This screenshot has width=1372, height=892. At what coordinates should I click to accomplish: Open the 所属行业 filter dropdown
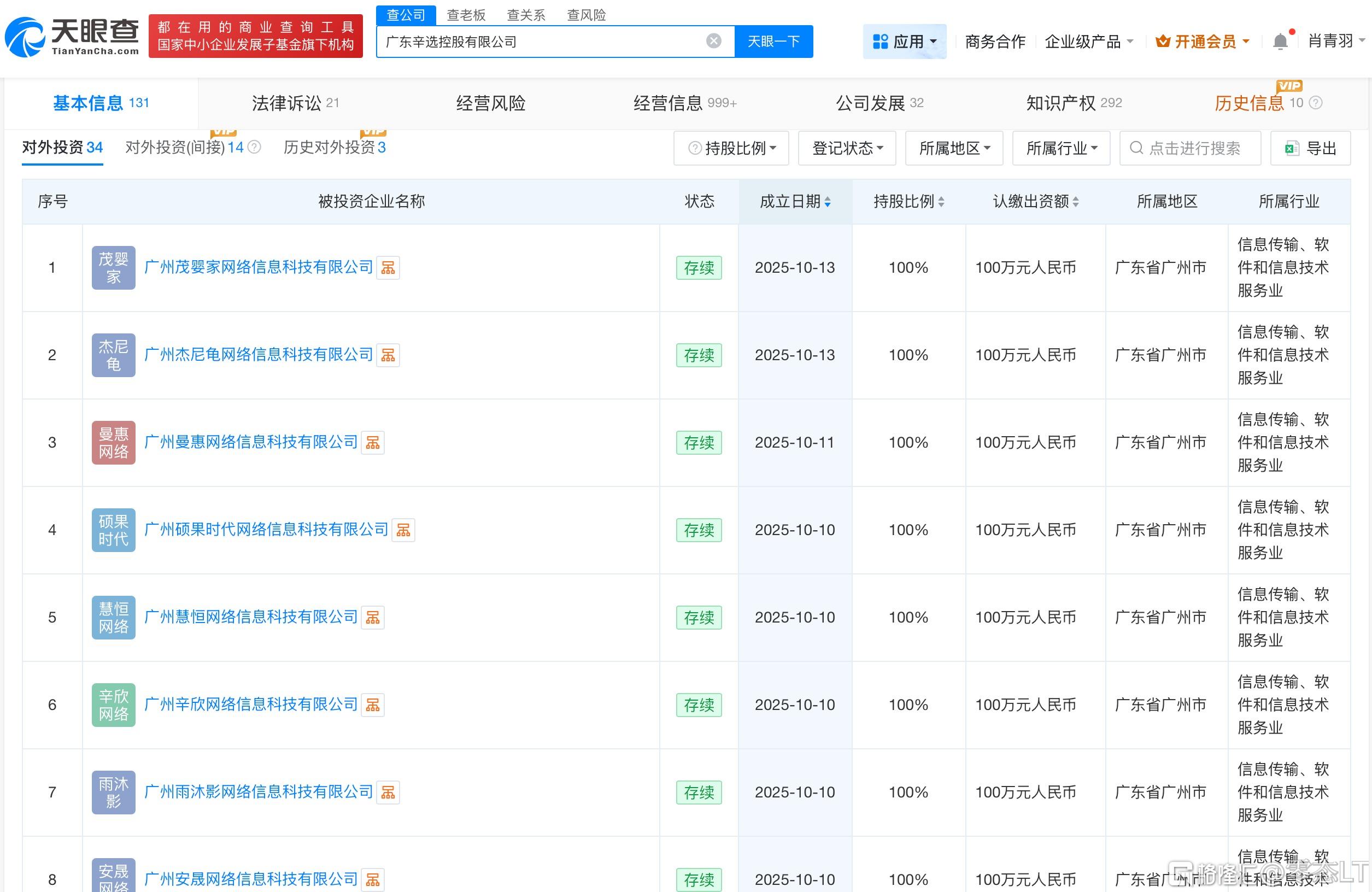tap(1061, 149)
